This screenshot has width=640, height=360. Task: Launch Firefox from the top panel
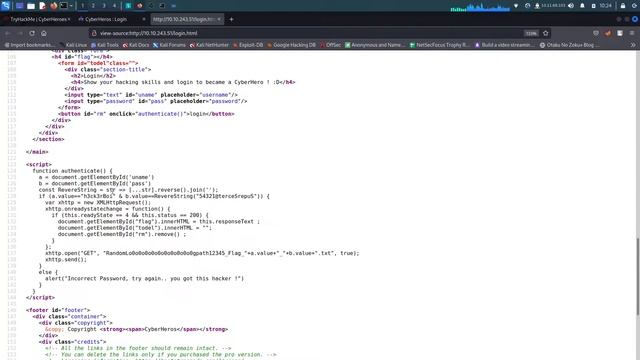pos(54,6)
